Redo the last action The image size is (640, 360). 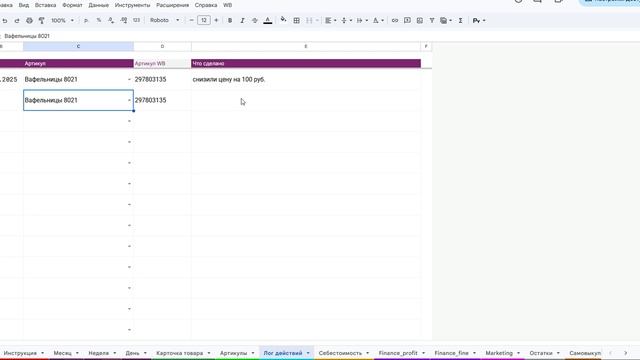pyautogui.click(x=17, y=20)
